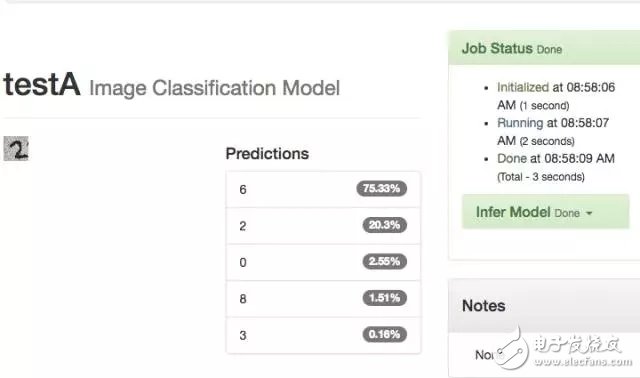This screenshot has height=378, width=640.
Task: Click the caret arrow beside Infer Model
Action: (589, 213)
